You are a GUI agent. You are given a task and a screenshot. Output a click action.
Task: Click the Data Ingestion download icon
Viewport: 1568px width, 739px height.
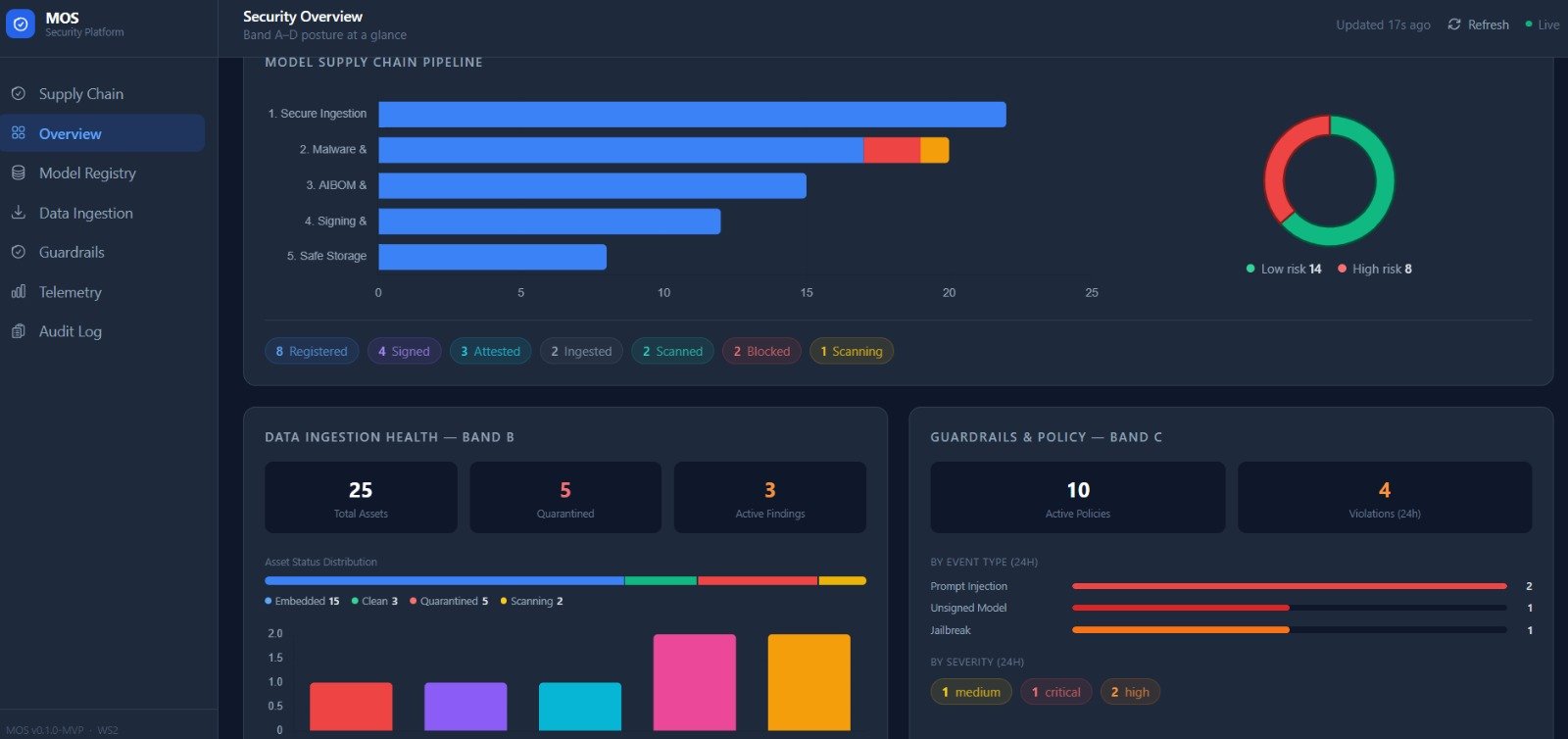(x=18, y=213)
